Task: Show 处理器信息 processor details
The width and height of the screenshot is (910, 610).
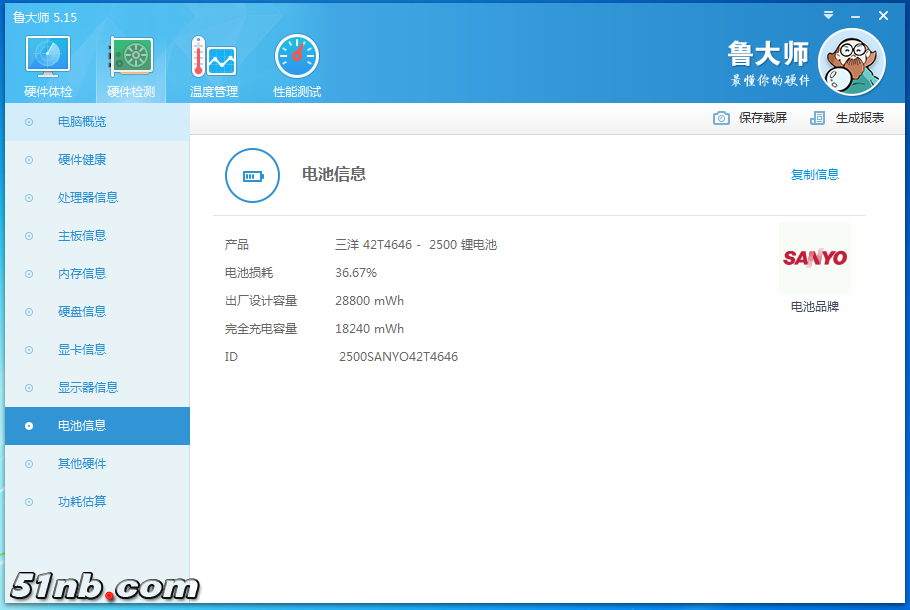Action: click(x=88, y=198)
